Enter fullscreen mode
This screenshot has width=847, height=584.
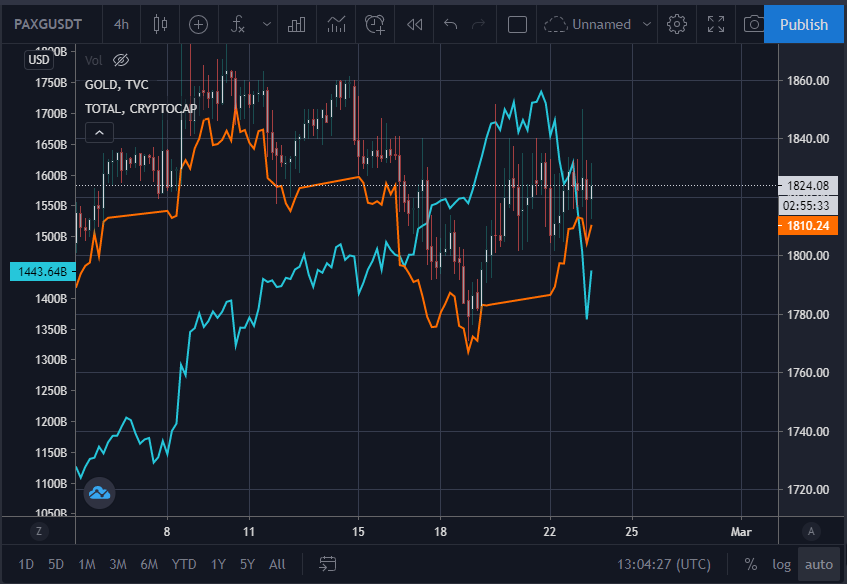point(716,24)
